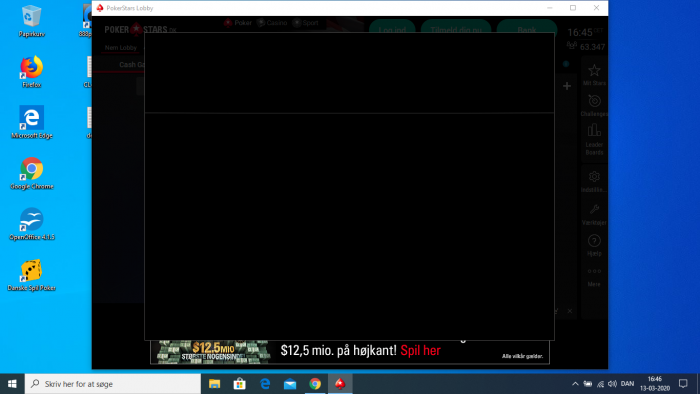Open Indstillinger gear icon in sidebar
Image resolution: width=700 pixels, height=394 pixels.
coord(594,177)
